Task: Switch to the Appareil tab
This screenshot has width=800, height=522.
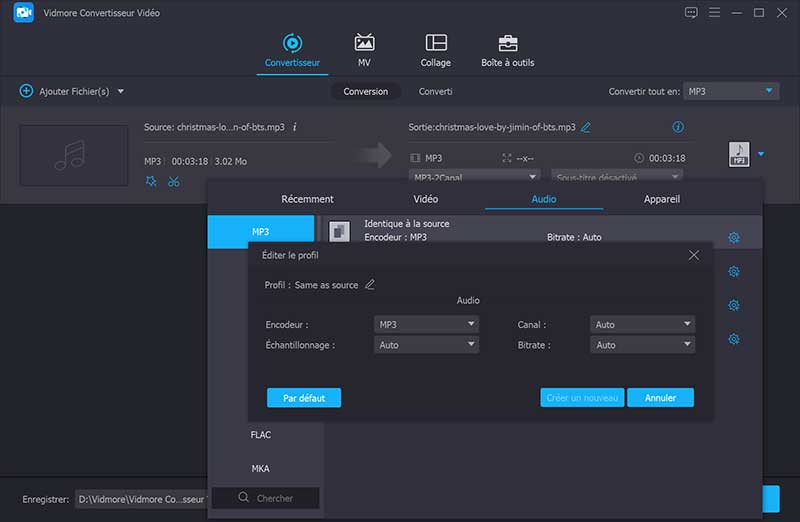Action: click(661, 199)
